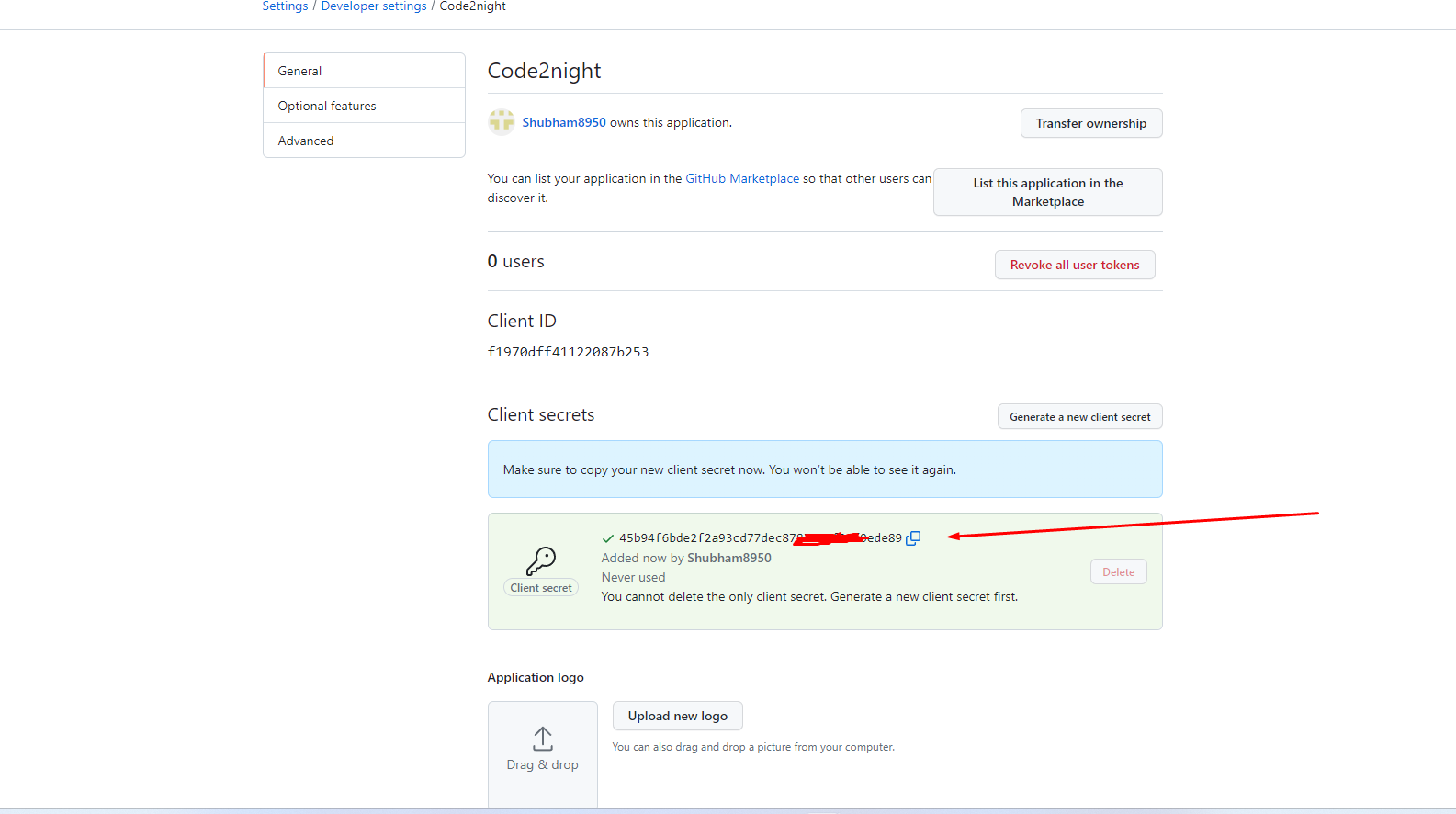Click the Code2night page heading
1456x814 pixels.
point(544,71)
